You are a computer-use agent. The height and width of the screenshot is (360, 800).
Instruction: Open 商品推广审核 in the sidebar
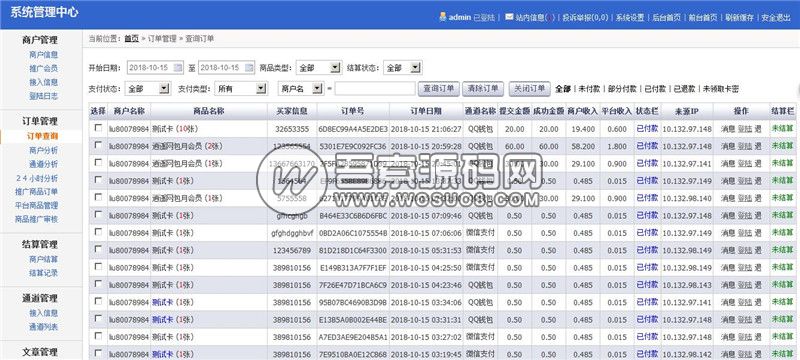[x=37, y=219]
